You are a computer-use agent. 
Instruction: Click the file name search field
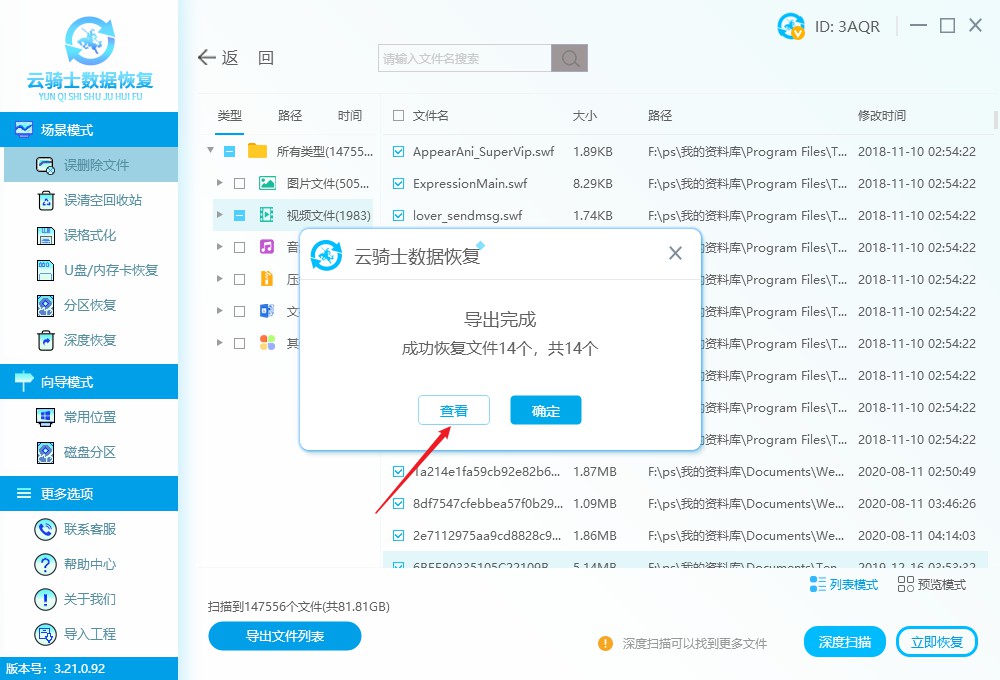coord(464,58)
